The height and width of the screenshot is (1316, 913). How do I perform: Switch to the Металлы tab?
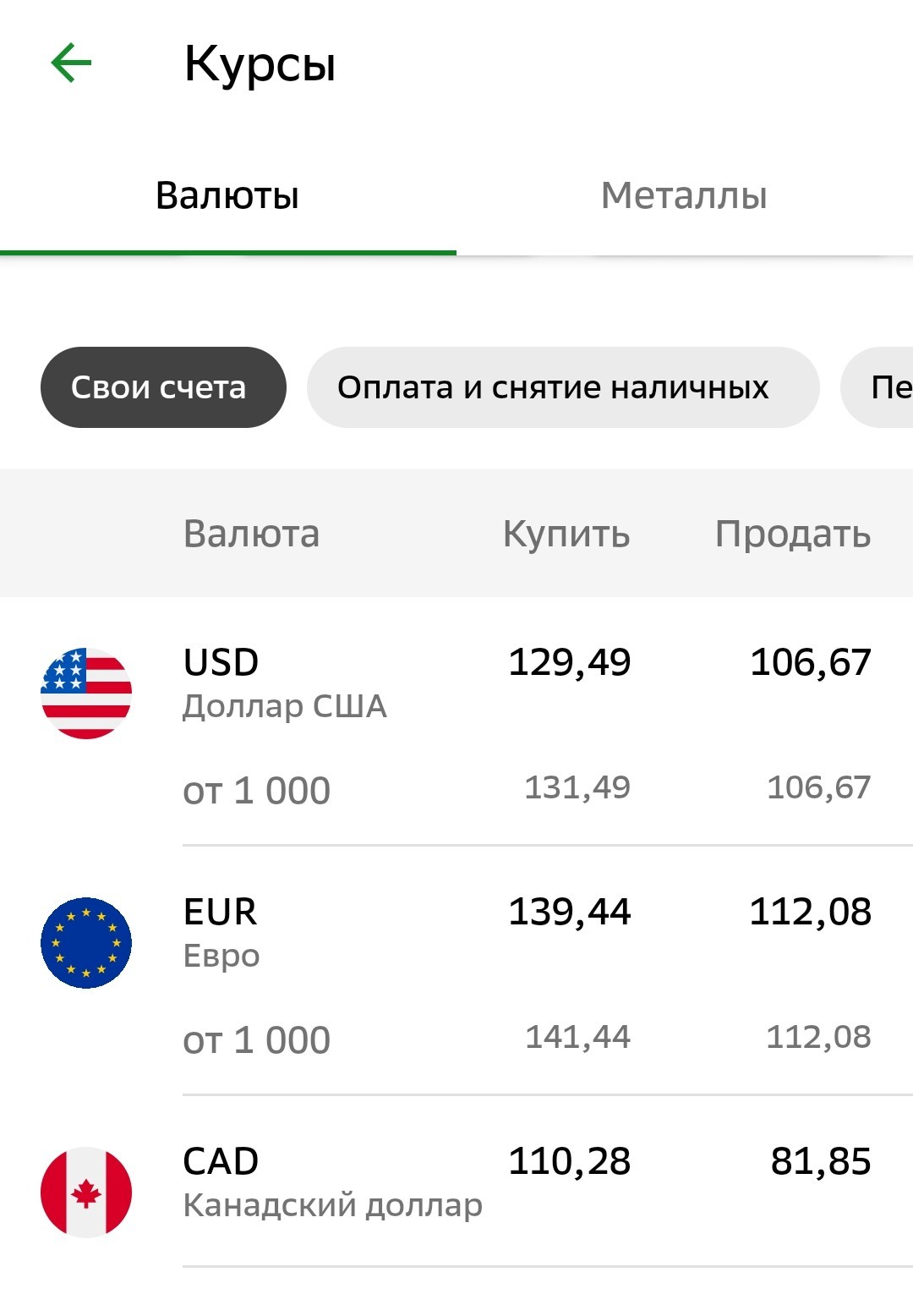pos(684,195)
